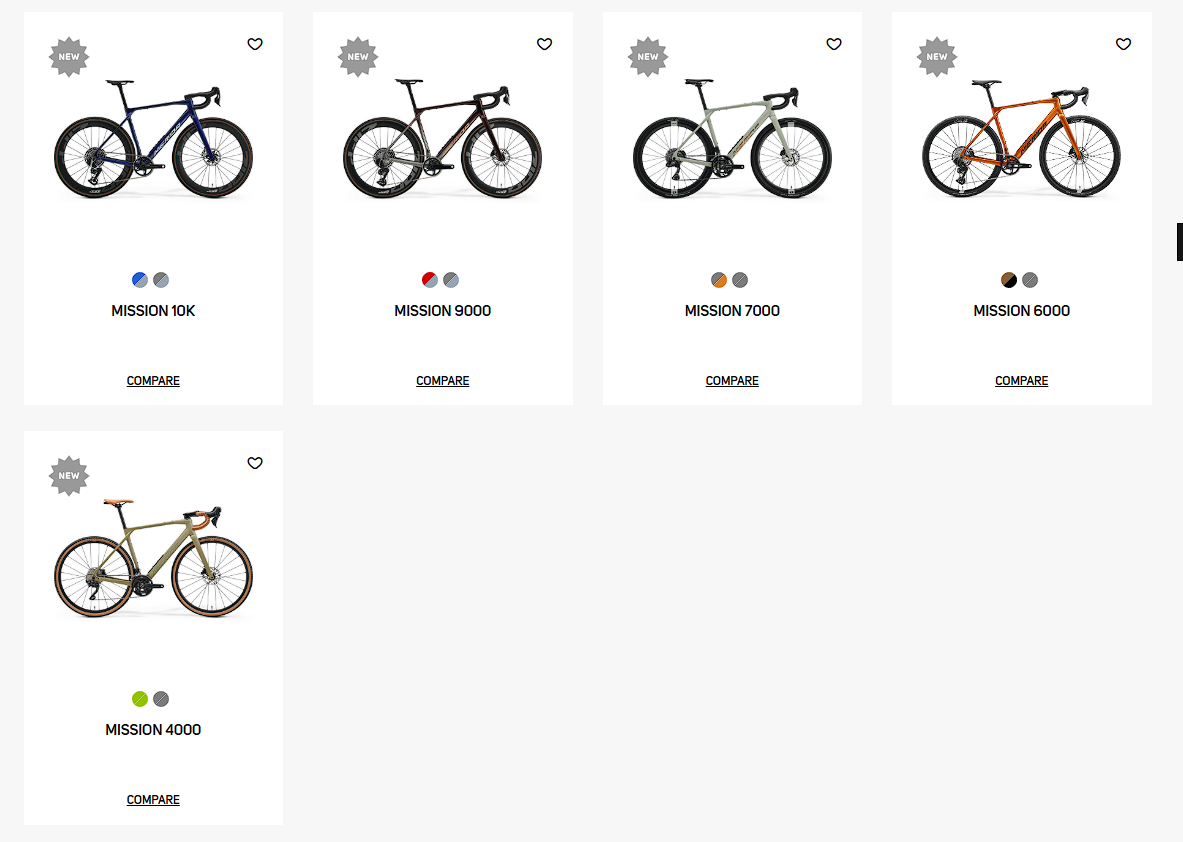This screenshot has height=842, width=1183.
Task: Open the Mission 4000 bike photo
Action: pyautogui.click(x=153, y=560)
